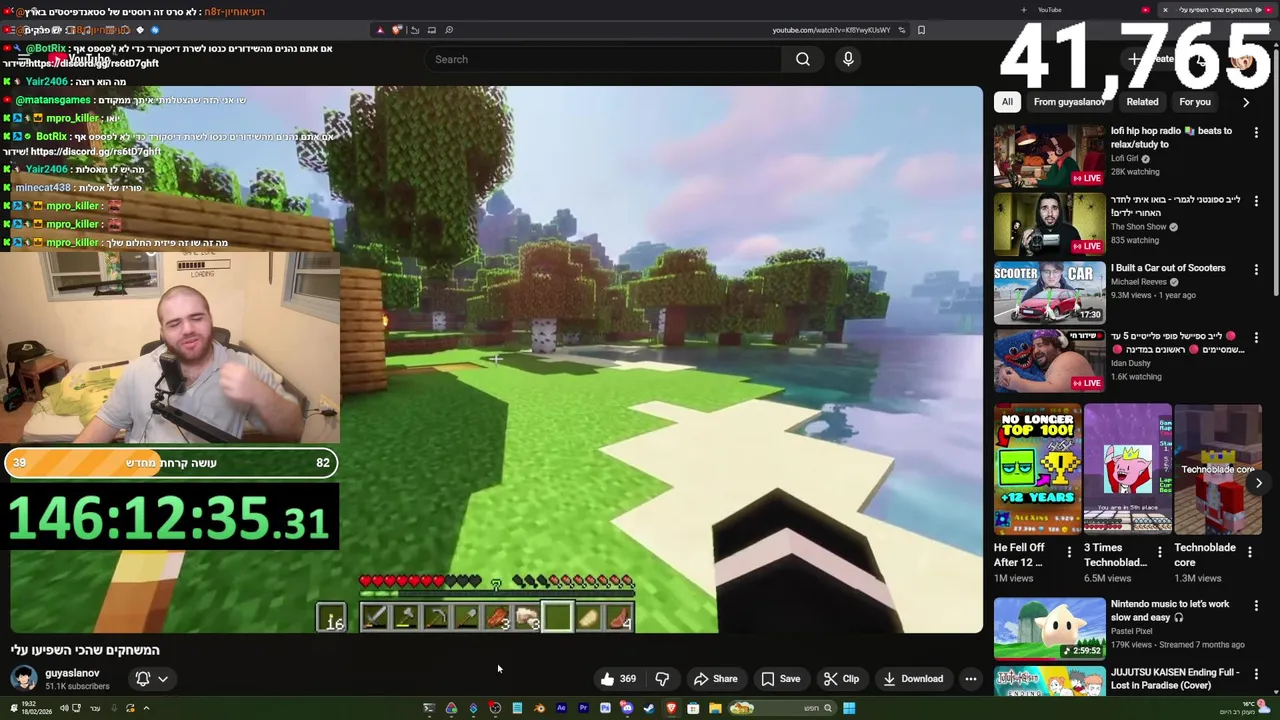Open I Built a Car out of Scooters

tap(1167, 268)
